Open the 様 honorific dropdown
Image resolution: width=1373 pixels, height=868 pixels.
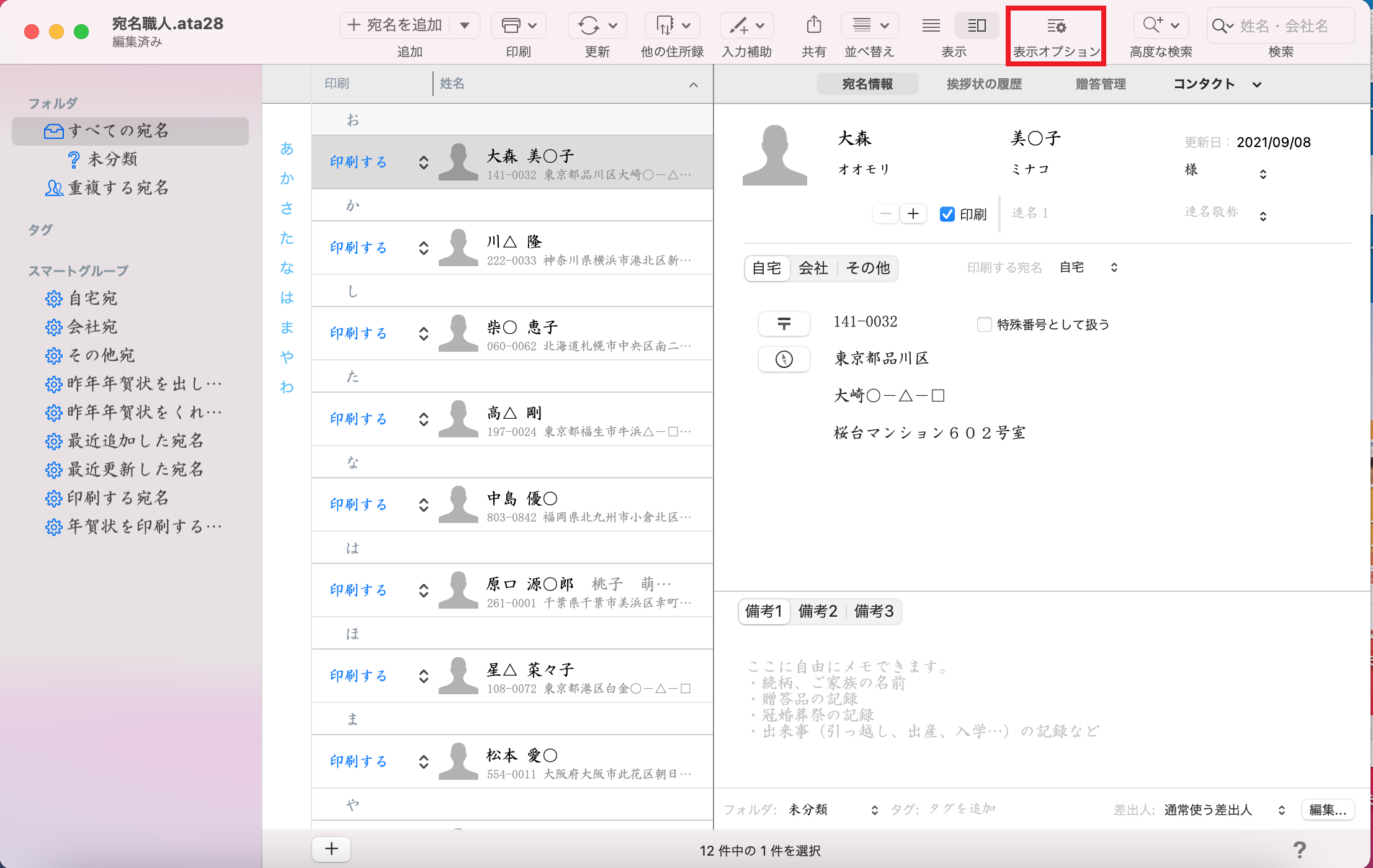point(1263,174)
